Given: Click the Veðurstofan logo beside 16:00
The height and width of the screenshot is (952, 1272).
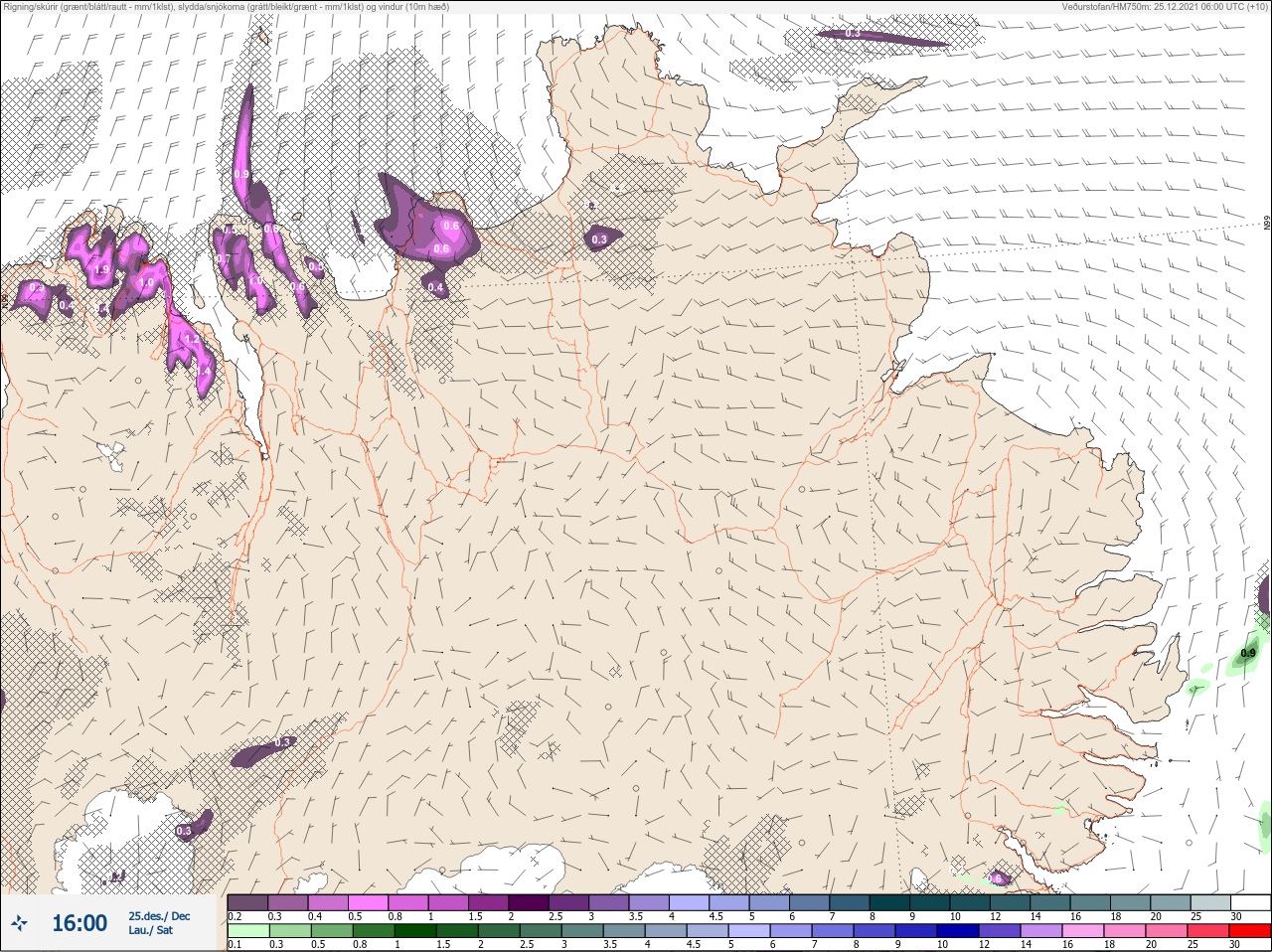Looking at the screenshot, I should click(19, 923).
